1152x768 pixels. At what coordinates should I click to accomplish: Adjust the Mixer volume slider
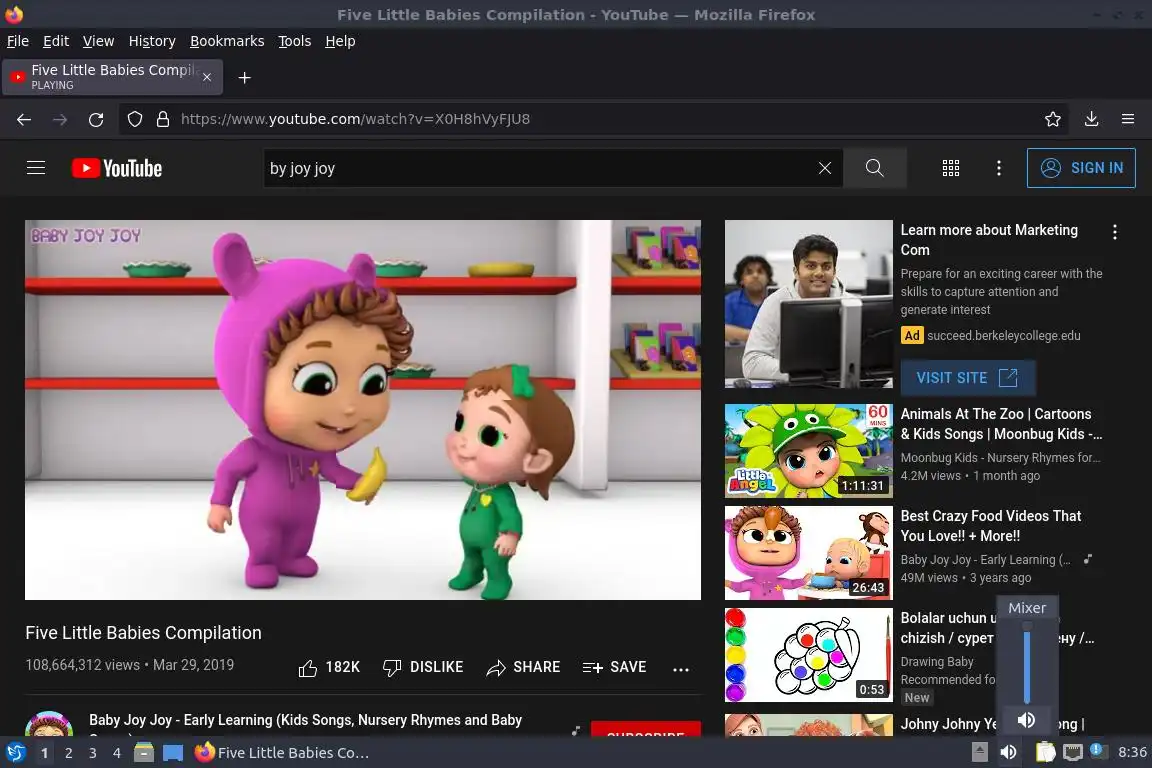pyautogui.click(x=1027, y=663)
